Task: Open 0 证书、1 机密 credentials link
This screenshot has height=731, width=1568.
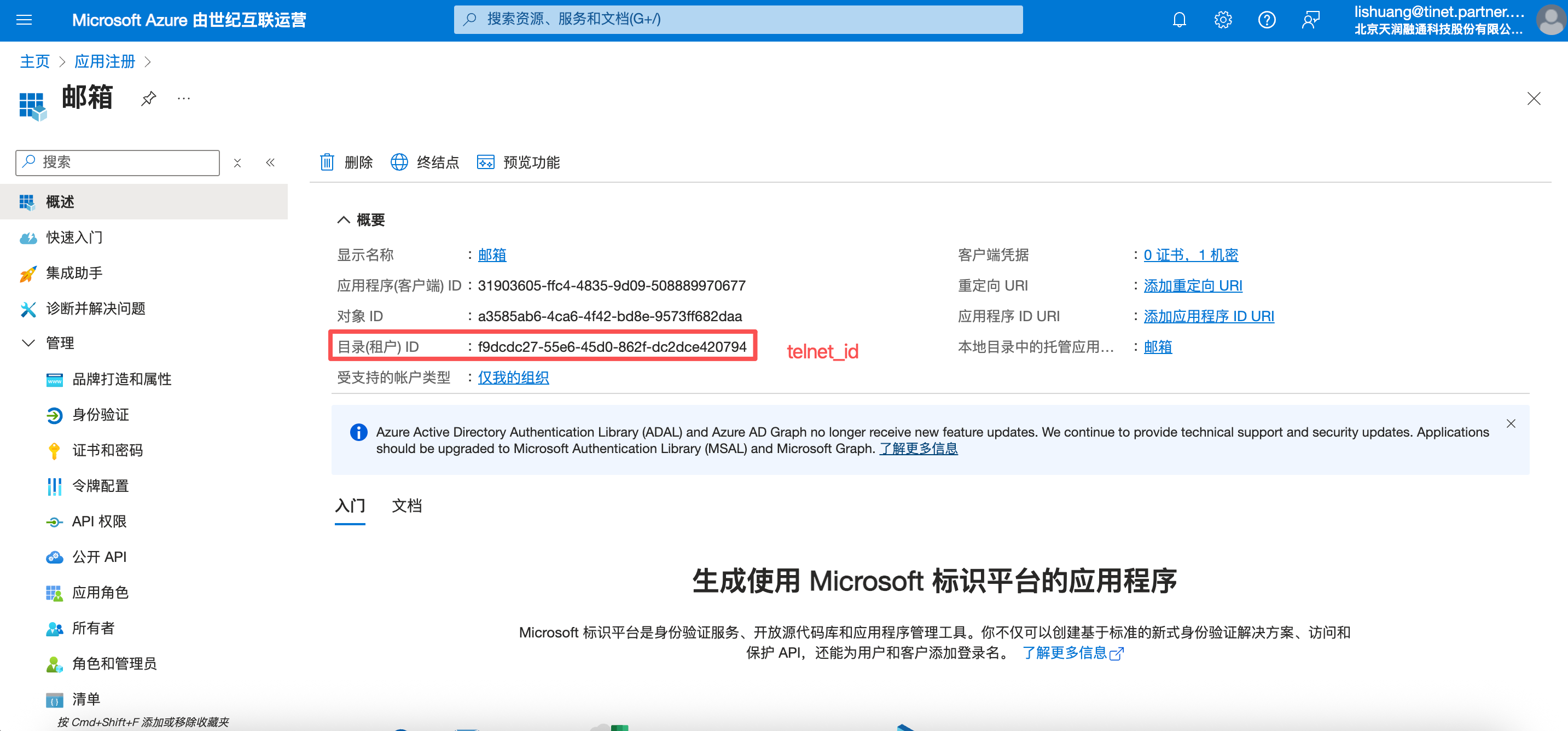Action: click(1190, 255)
